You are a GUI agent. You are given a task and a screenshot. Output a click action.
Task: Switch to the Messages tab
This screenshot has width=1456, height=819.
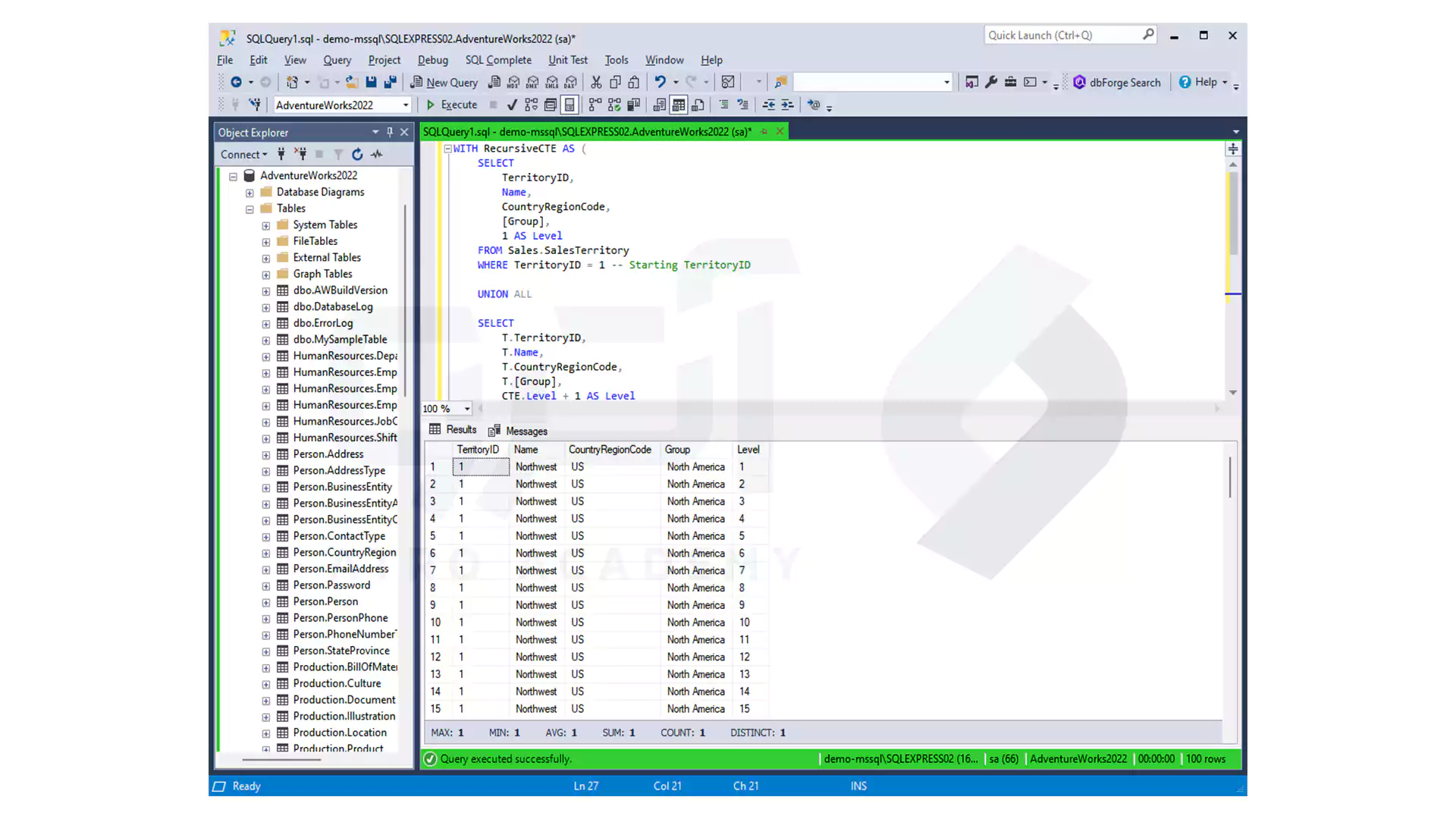point(518,431)
